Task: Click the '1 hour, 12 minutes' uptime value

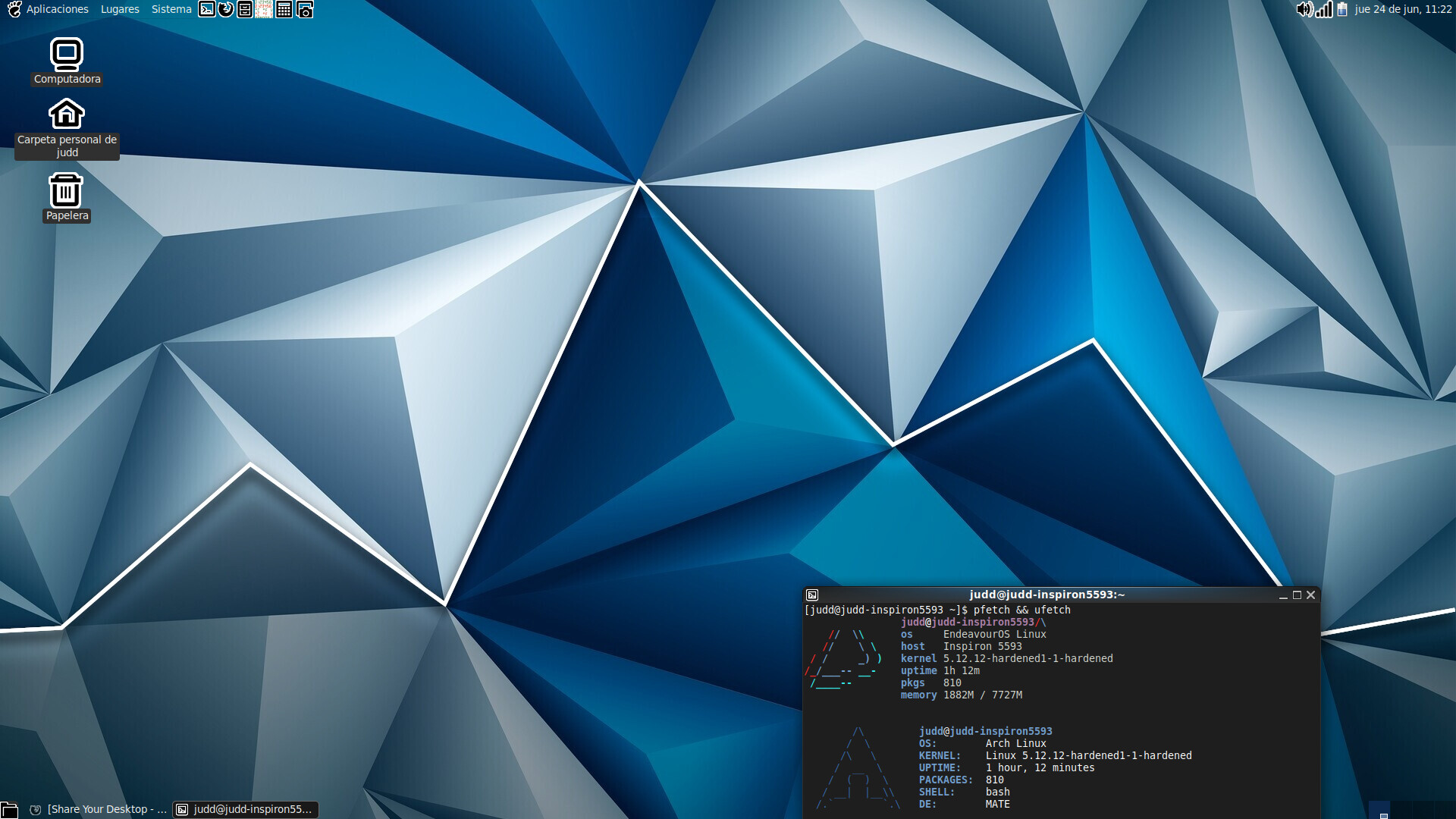Action: [x=1040, y=767]
